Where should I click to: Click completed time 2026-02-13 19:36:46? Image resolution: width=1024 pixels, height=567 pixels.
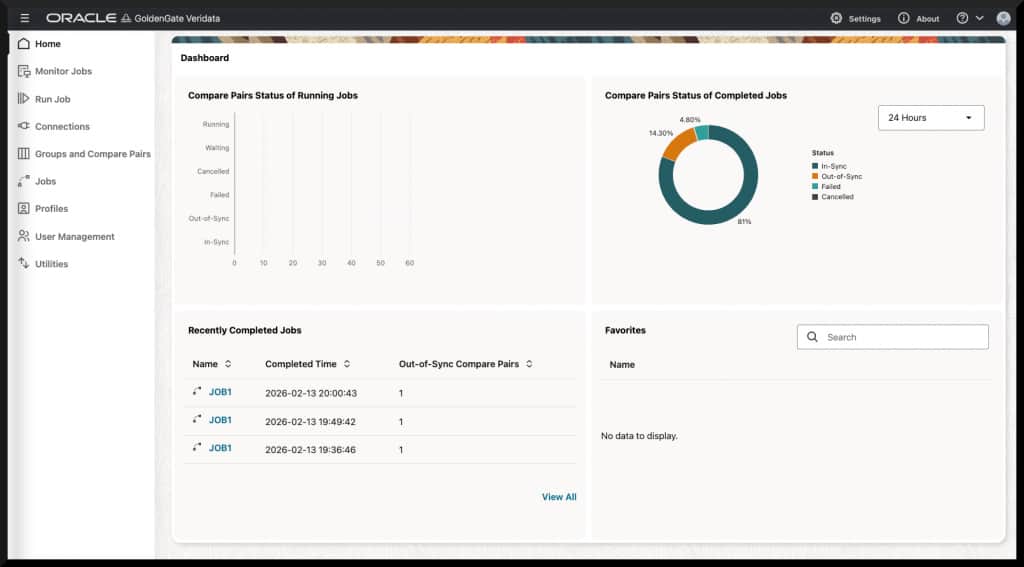coord(310,450)
